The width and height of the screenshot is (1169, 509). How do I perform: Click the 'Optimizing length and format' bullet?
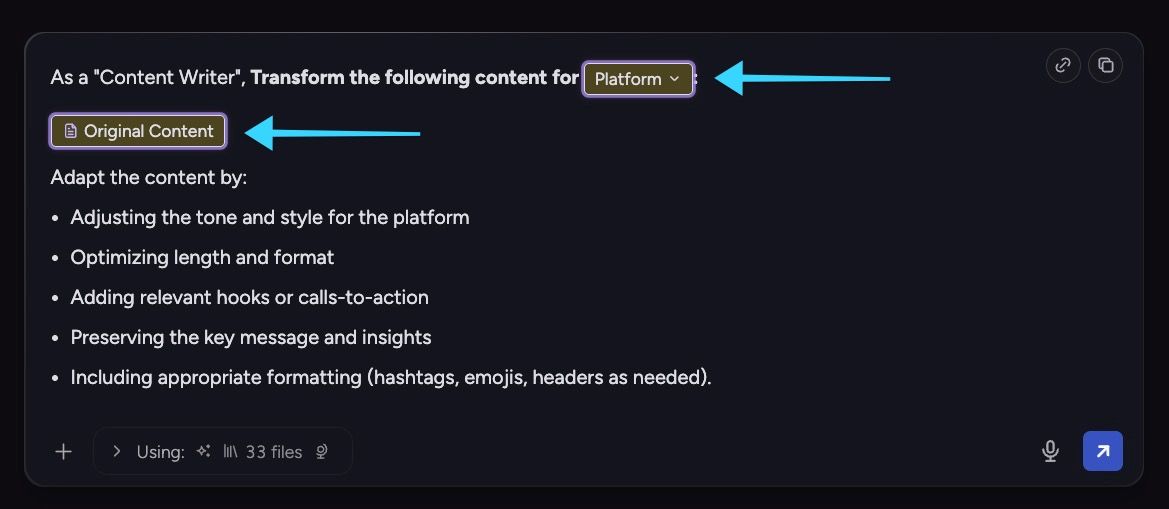point(202,258)
